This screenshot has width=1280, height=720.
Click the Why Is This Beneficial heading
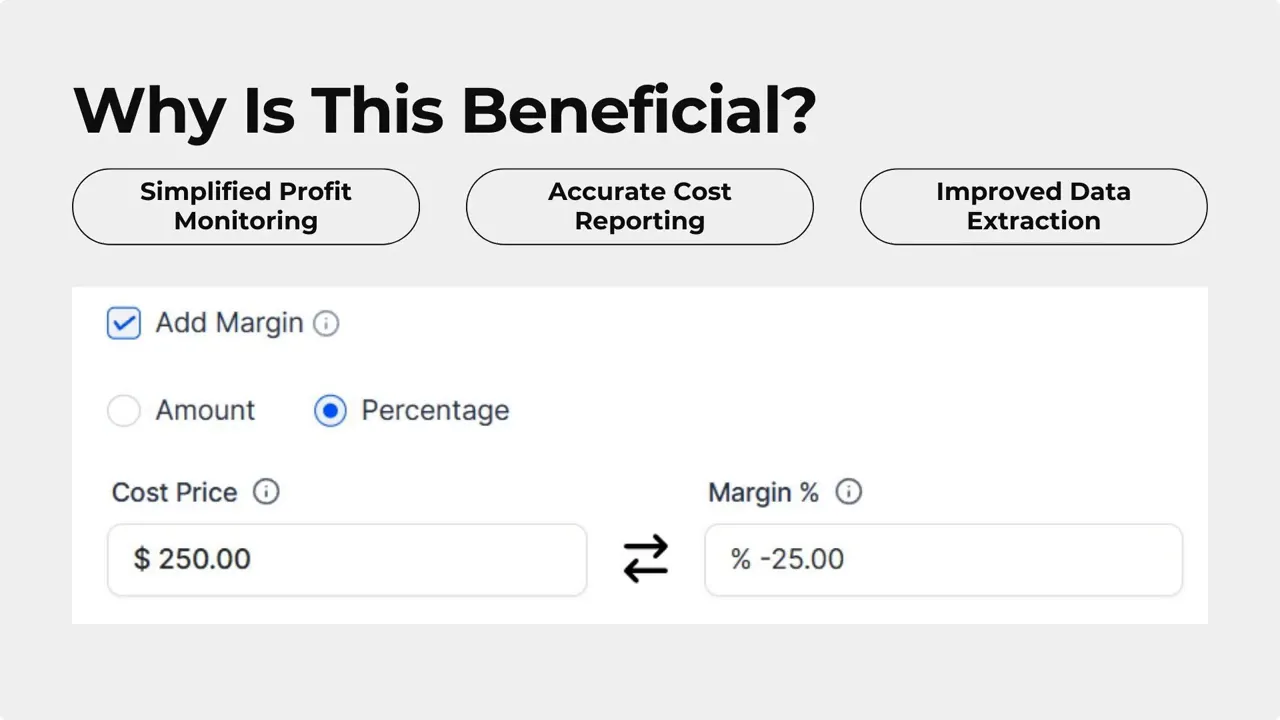coord(444,110)
